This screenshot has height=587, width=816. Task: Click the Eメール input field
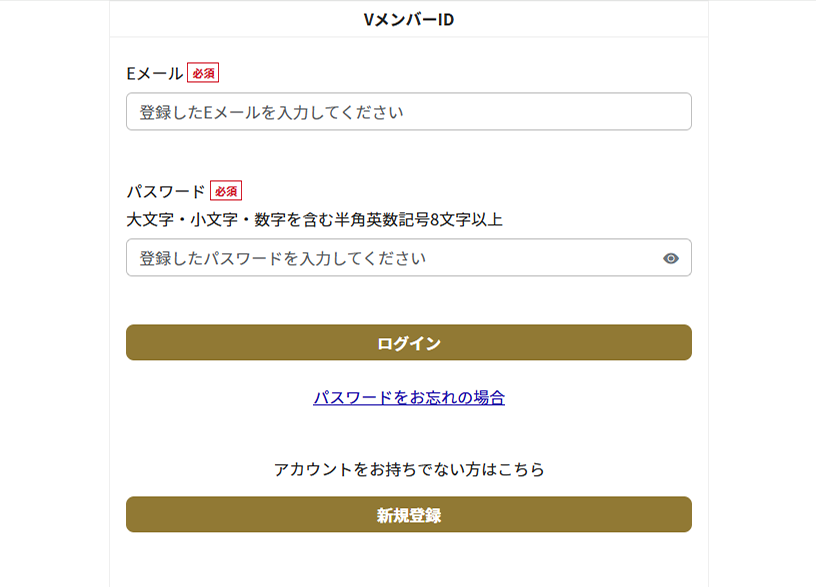tap(408, 112)
